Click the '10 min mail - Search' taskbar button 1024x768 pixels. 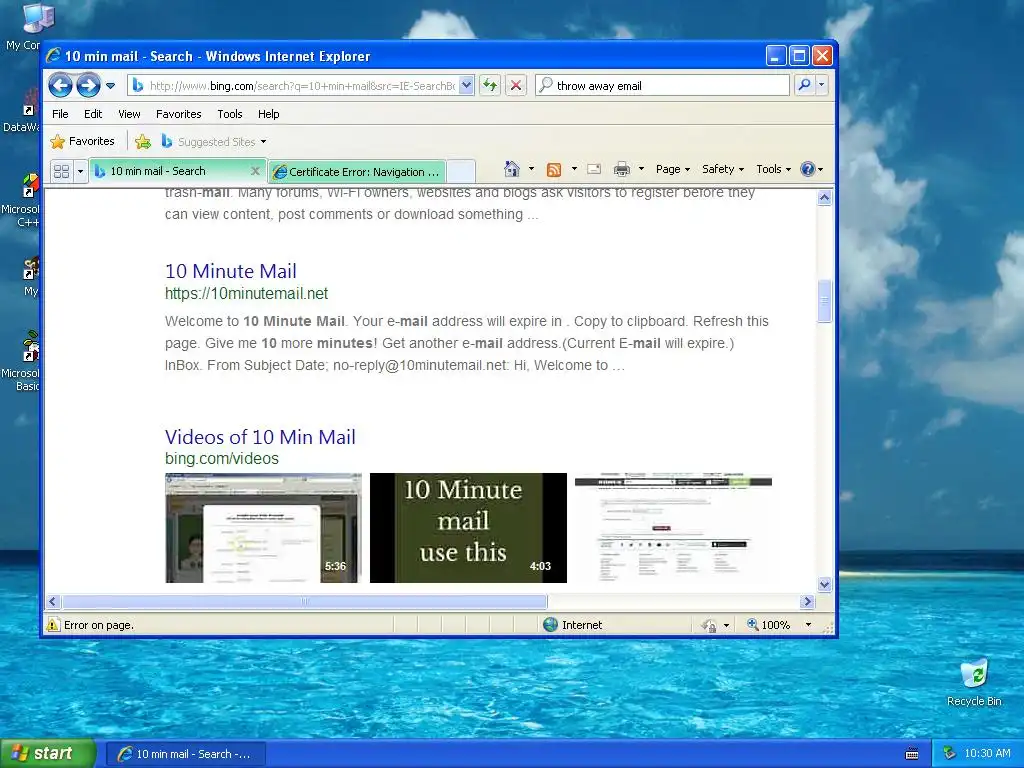(x=186, y=754)
